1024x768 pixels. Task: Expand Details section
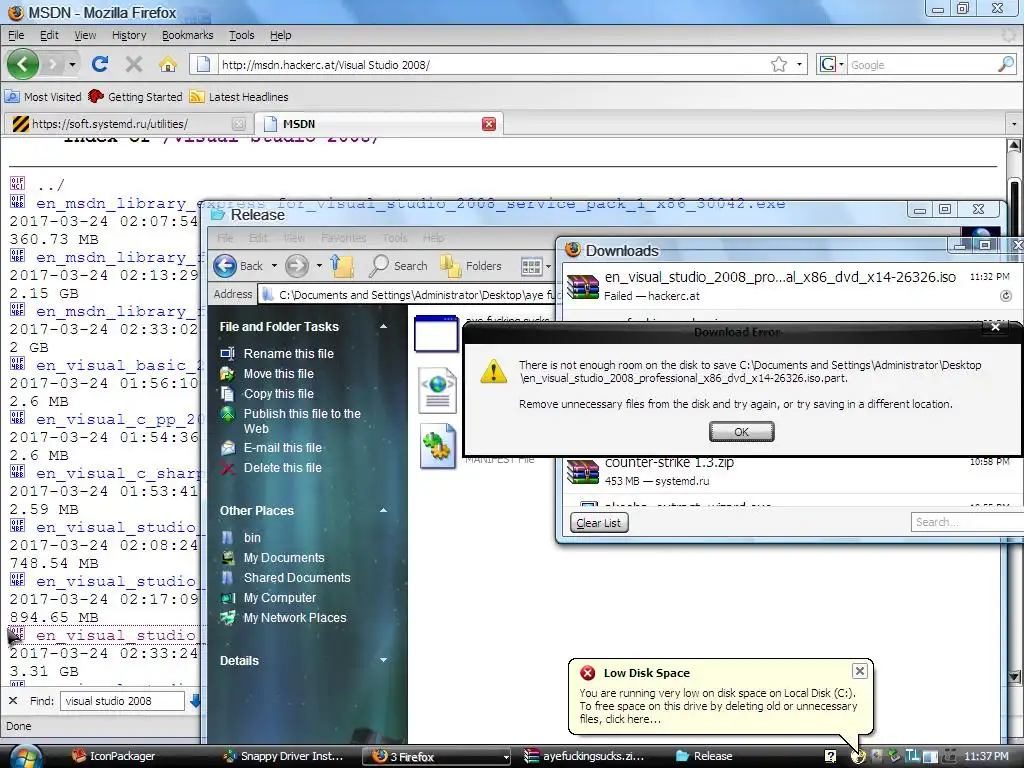tap(383, 660)
